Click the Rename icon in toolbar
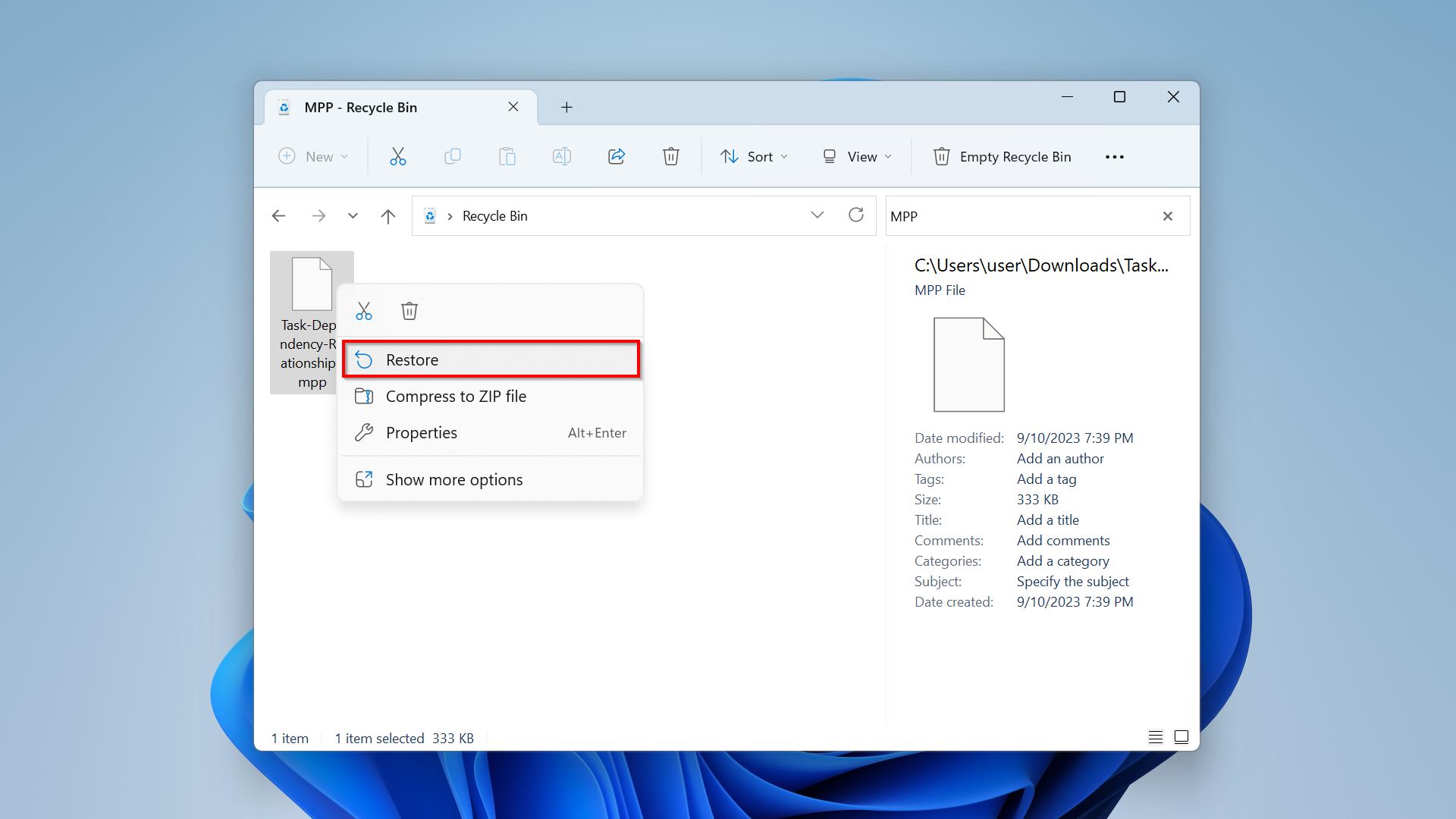The width and height of the screenshot is (1456, 819). click(x=562, y=156)
